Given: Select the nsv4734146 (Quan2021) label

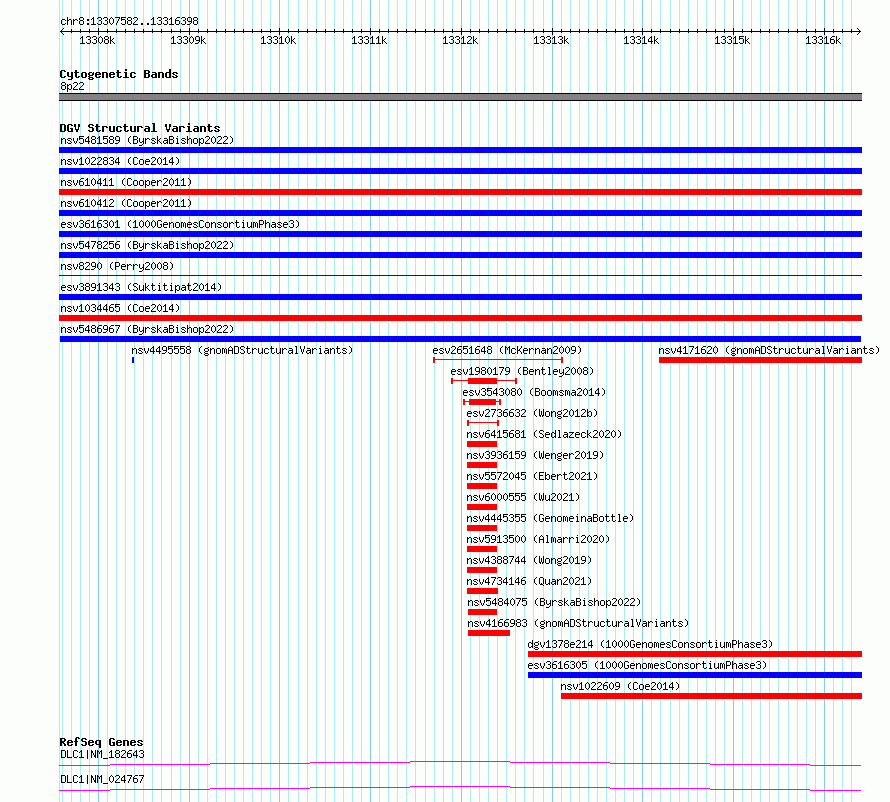Looking at the screenshot, I should 529,581.
